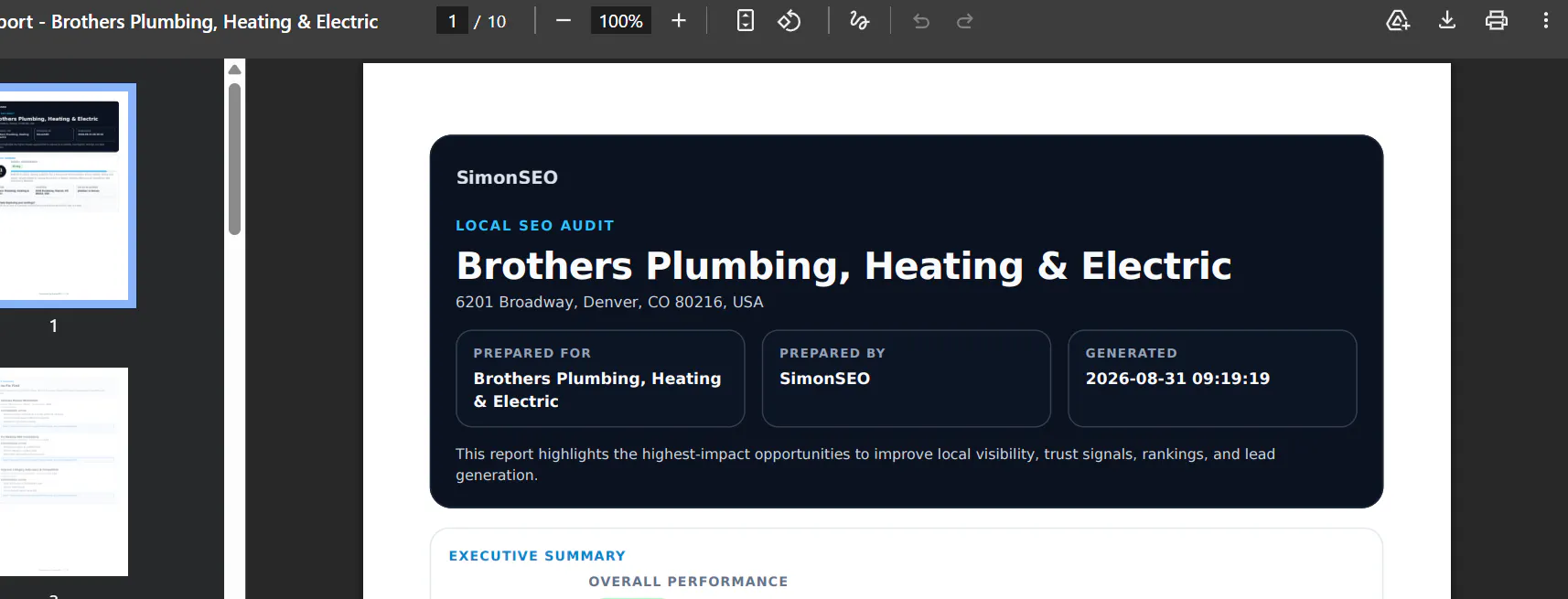Screen dimensions: 1568x599
Task: Click the 100% zoom level field
Action: coord(620,21)
